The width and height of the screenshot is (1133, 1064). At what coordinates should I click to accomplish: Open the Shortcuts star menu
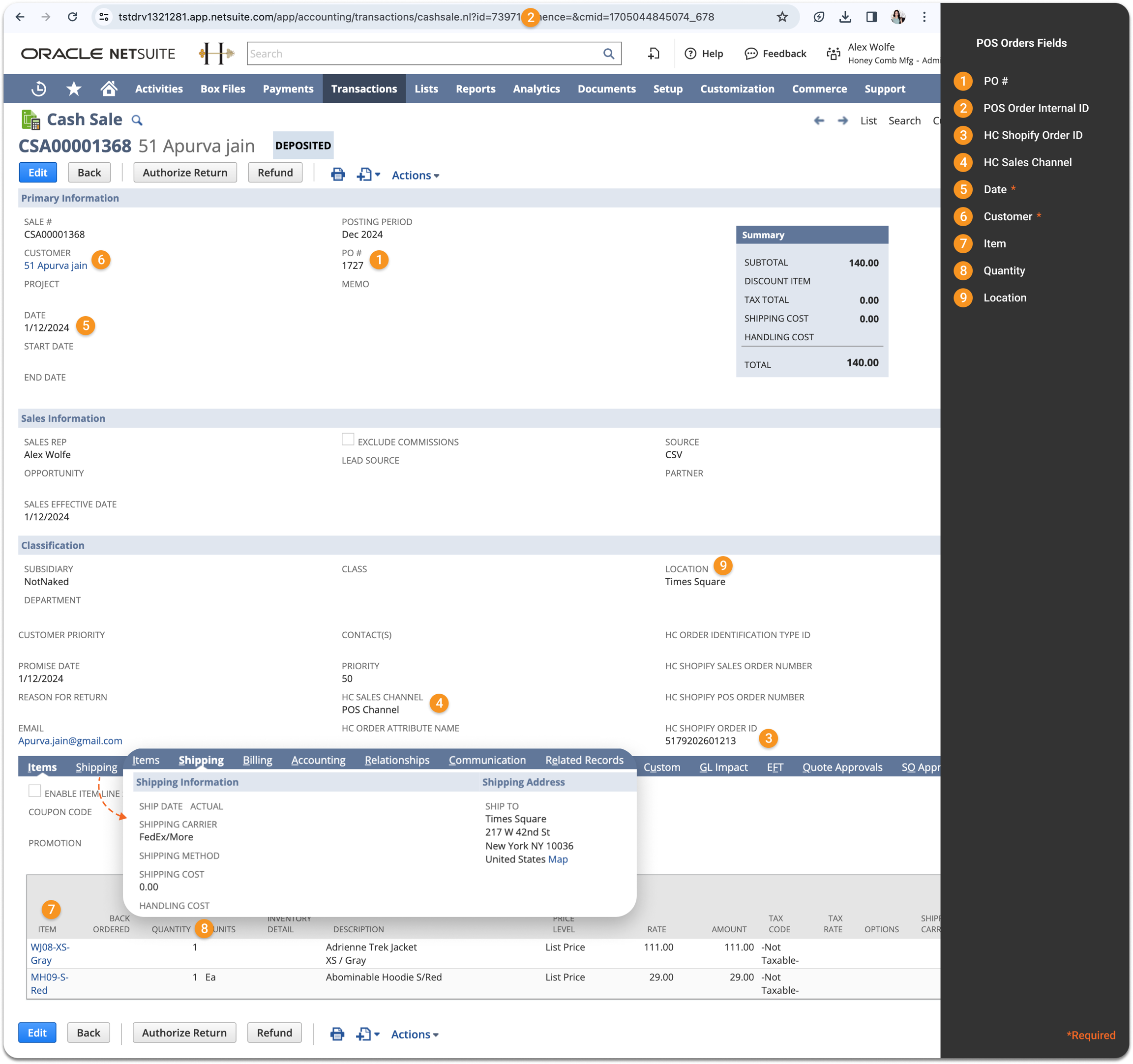[x=74, y=89]
